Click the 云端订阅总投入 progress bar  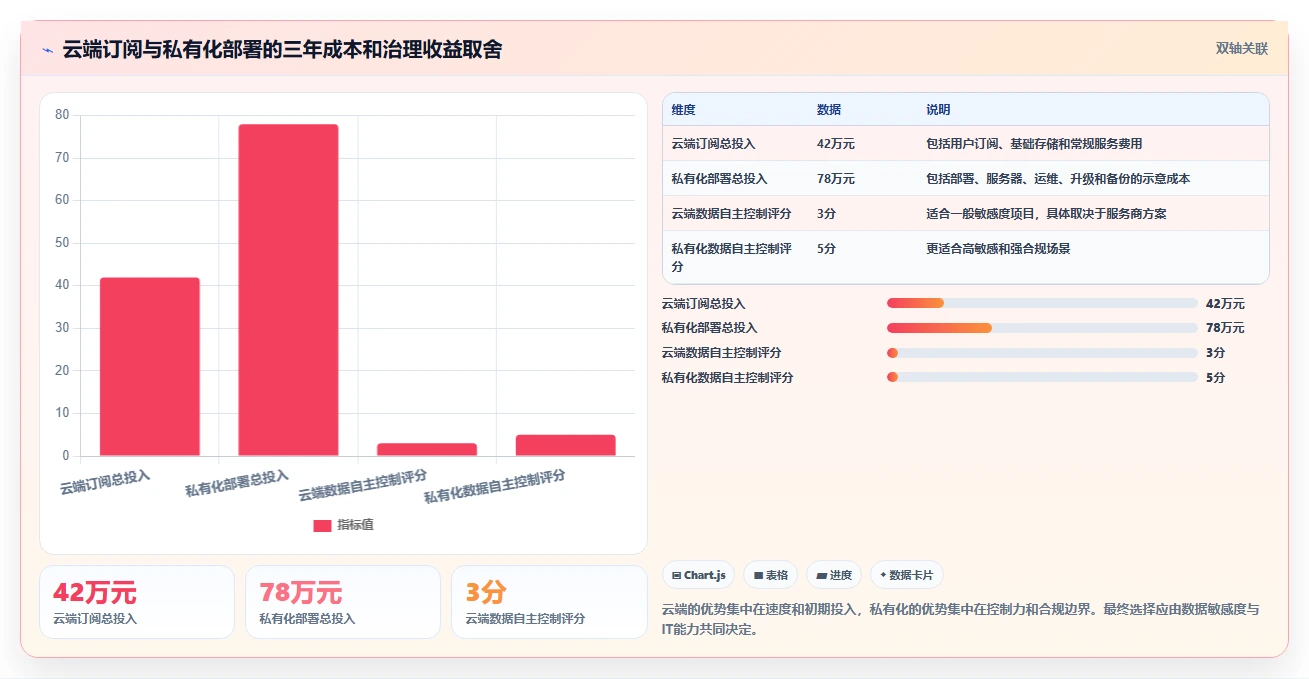[1042, 303]
